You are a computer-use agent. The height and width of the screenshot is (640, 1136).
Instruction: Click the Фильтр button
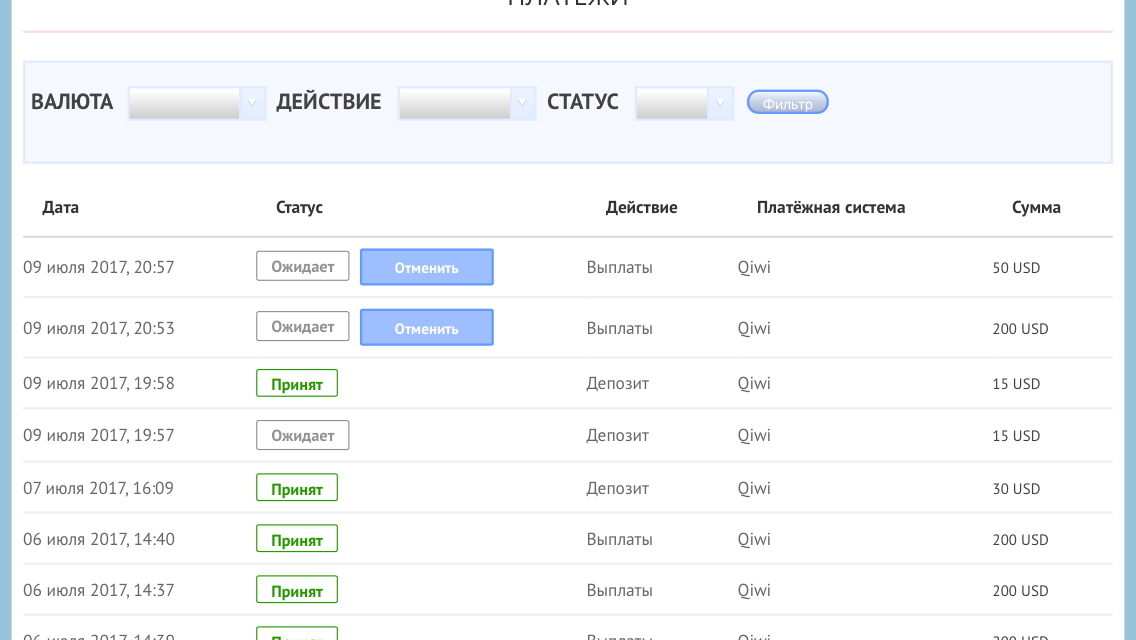tap(788, 103)
